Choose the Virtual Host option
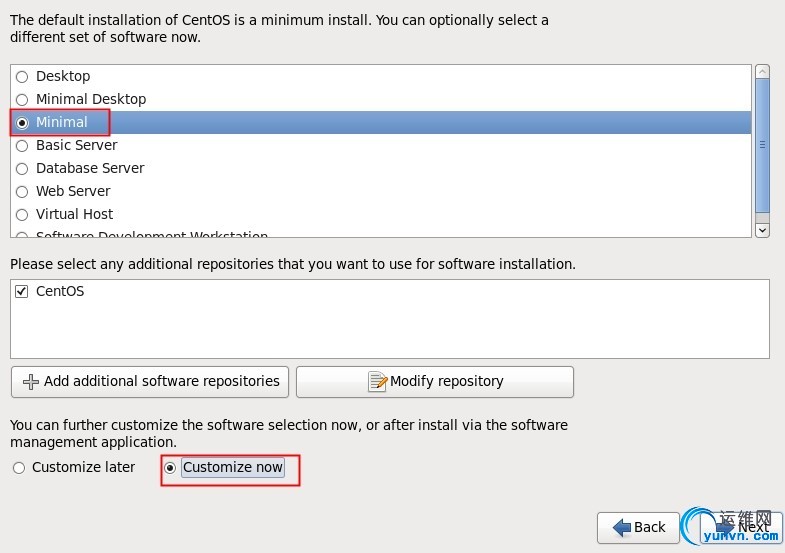The height and width of the screenshot is (553, 785). click(x=22, y=215)
